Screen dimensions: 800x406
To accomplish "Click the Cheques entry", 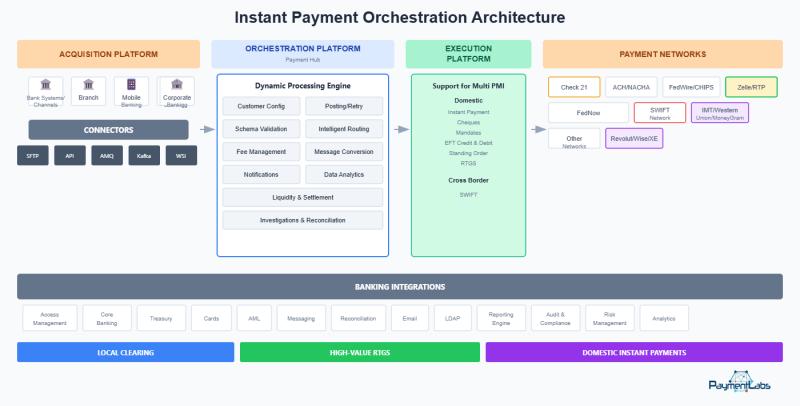I will point(468,122).
